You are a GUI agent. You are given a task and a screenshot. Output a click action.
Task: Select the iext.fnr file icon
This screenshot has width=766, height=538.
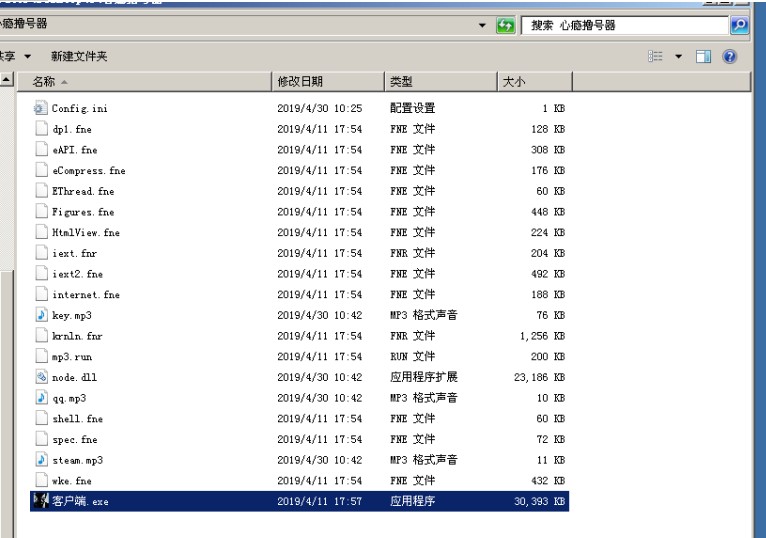[42, 253]
